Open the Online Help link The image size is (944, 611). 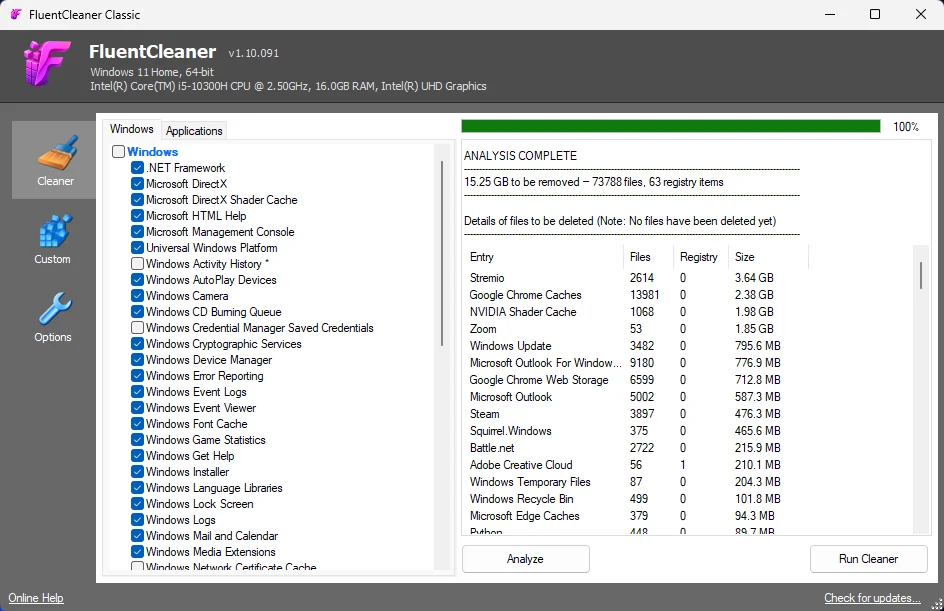click(x=36, y=598)
